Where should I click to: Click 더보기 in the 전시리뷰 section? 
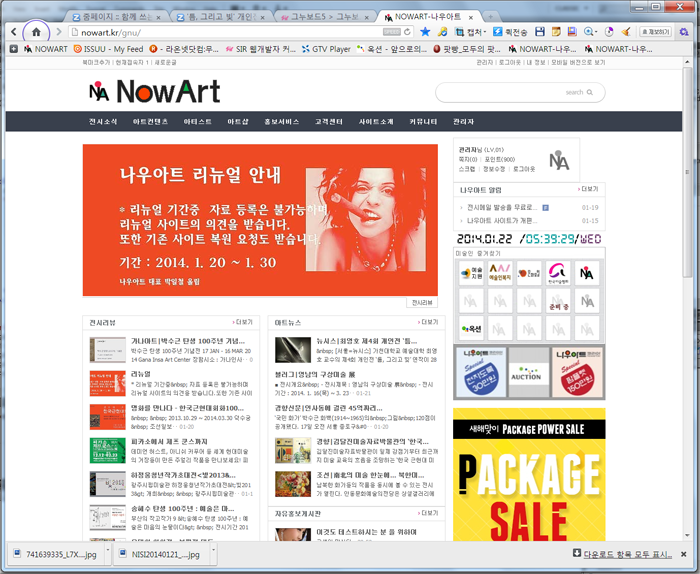(242, 322)
